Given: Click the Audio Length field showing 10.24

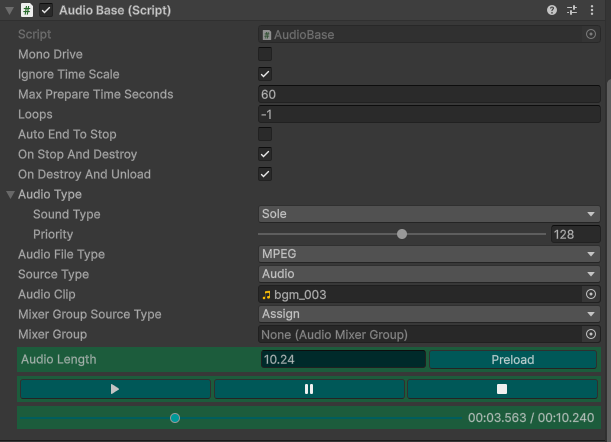Looking at the screenshot, I should [x=343, y=359].
